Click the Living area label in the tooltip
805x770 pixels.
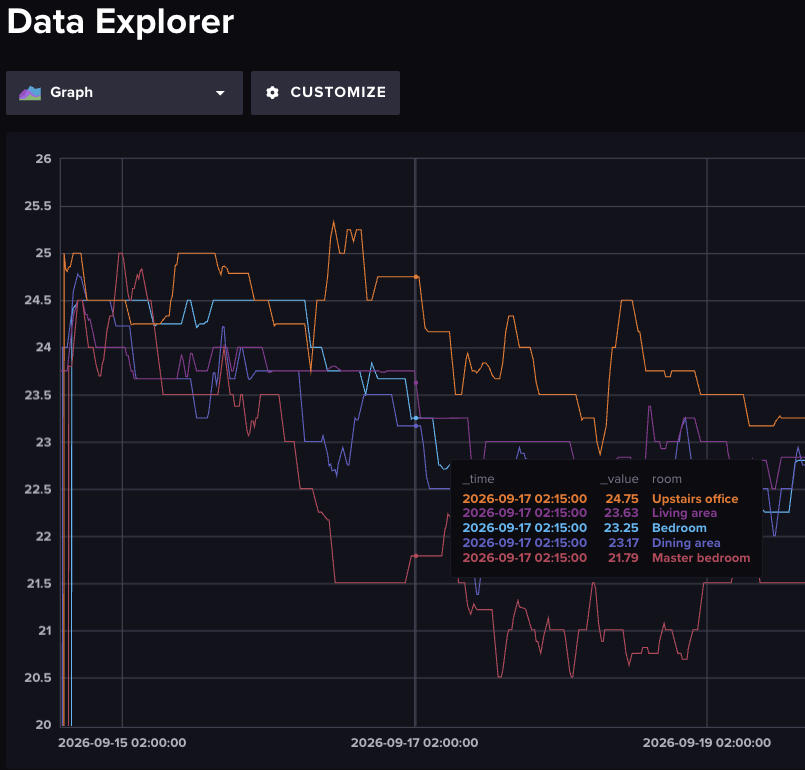click(x=684, y=513)
